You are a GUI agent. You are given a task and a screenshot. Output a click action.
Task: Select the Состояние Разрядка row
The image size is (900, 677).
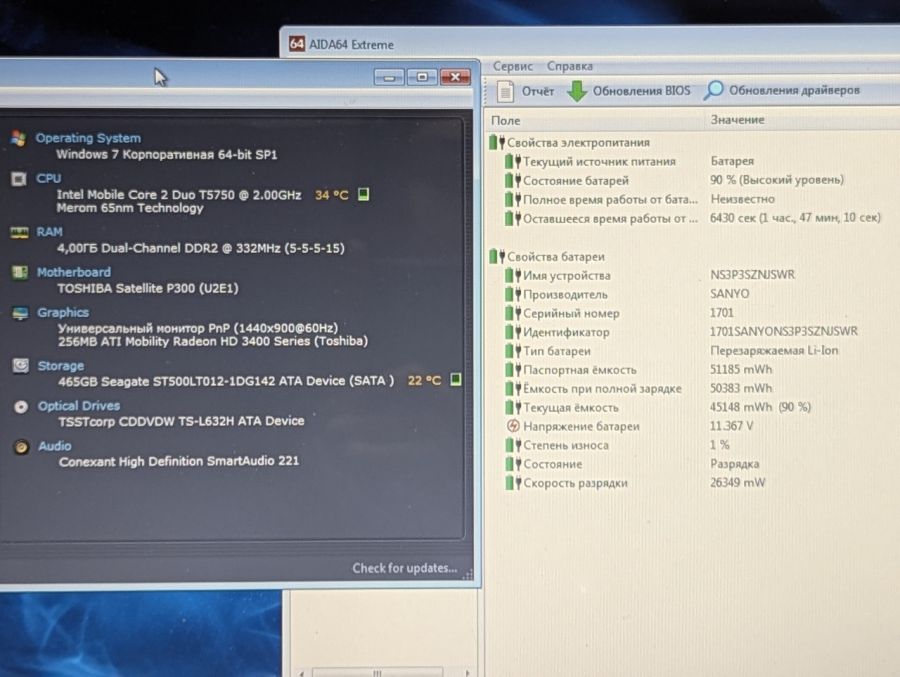pyautogui.click(x=632, y=464)
